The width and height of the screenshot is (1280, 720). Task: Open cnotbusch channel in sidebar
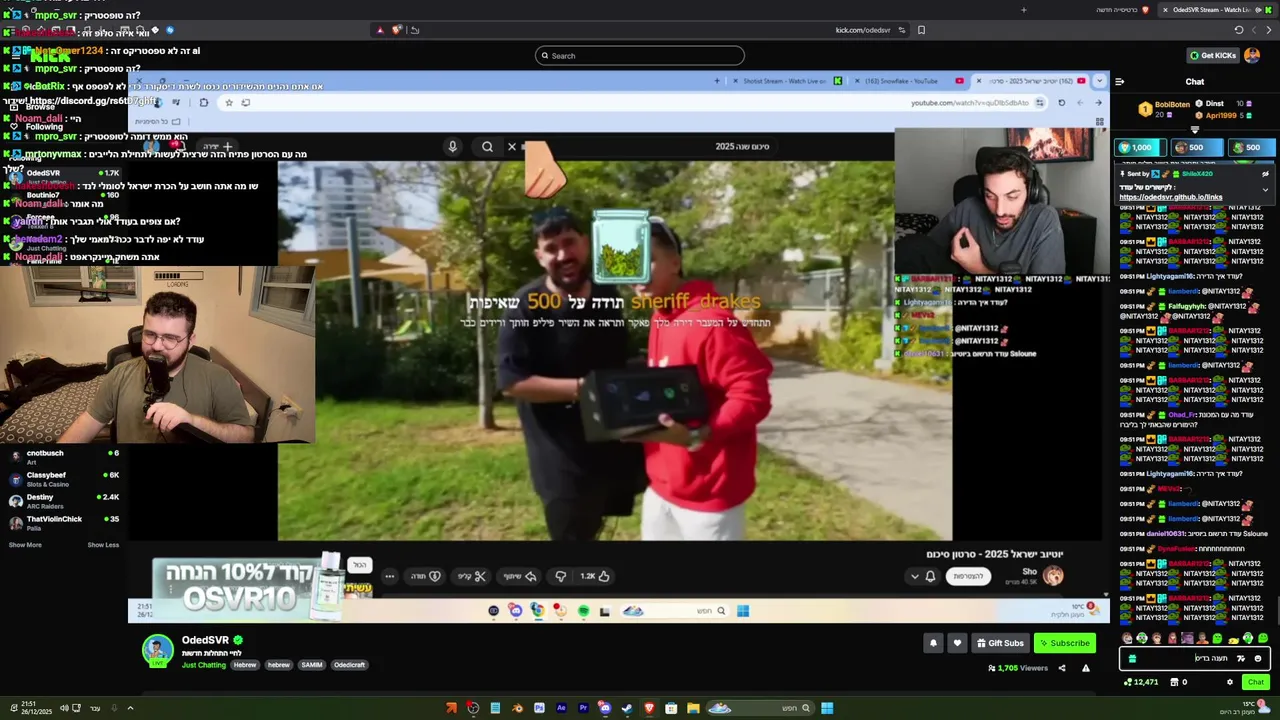63,457
